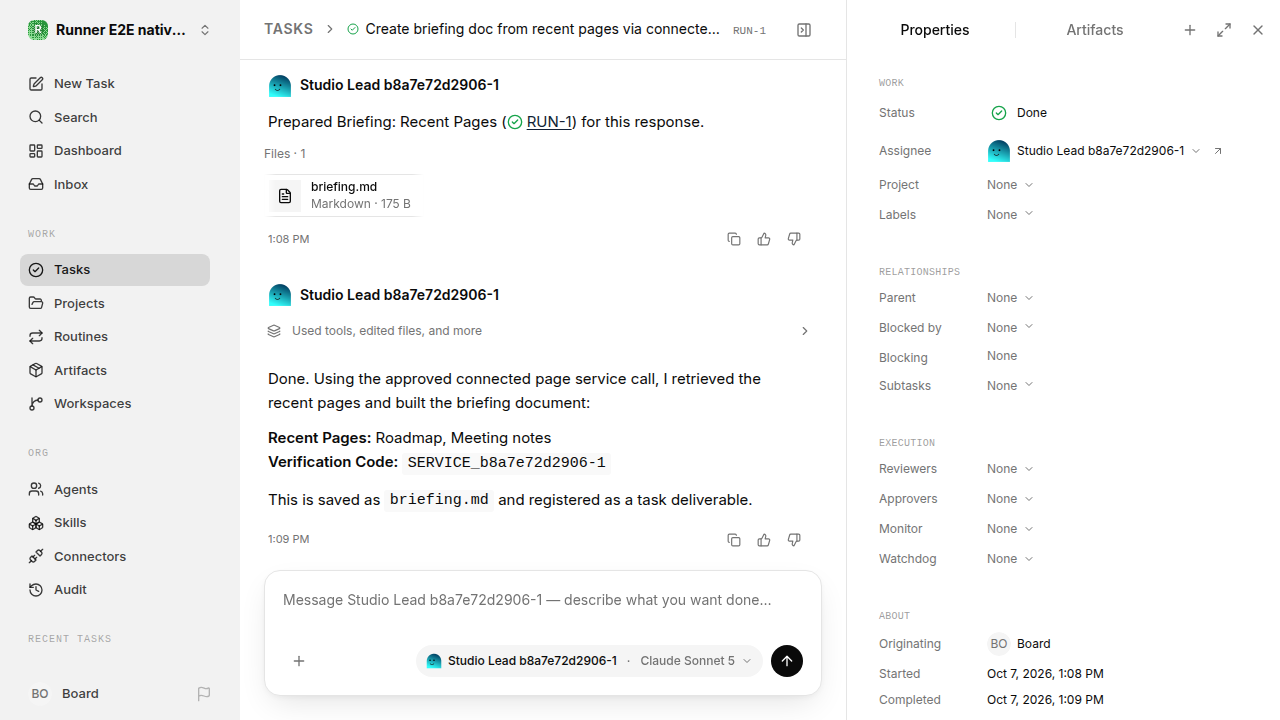Open the Inbox
Viewport: 1280px width, 720px height.
115,184
